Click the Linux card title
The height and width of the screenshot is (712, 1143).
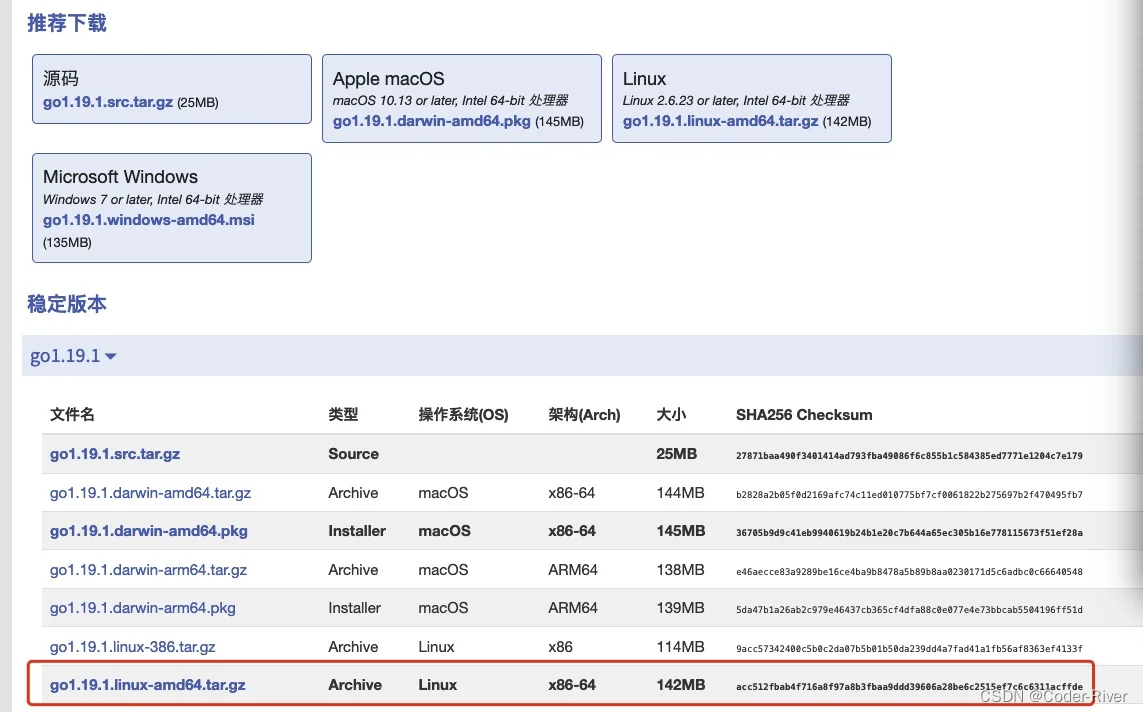point(644,79)
